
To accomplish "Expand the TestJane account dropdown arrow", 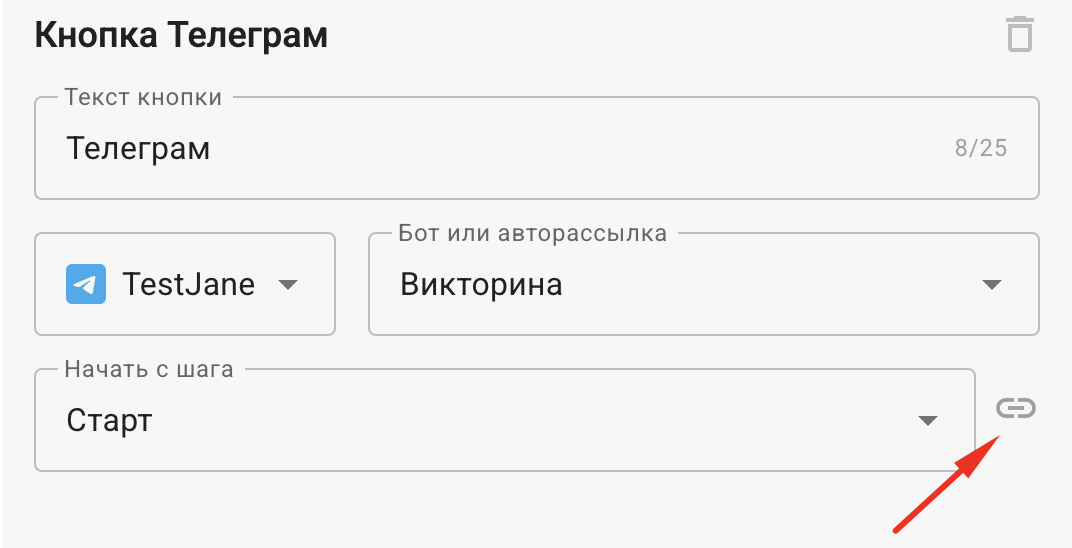I will tap(288, 285).
